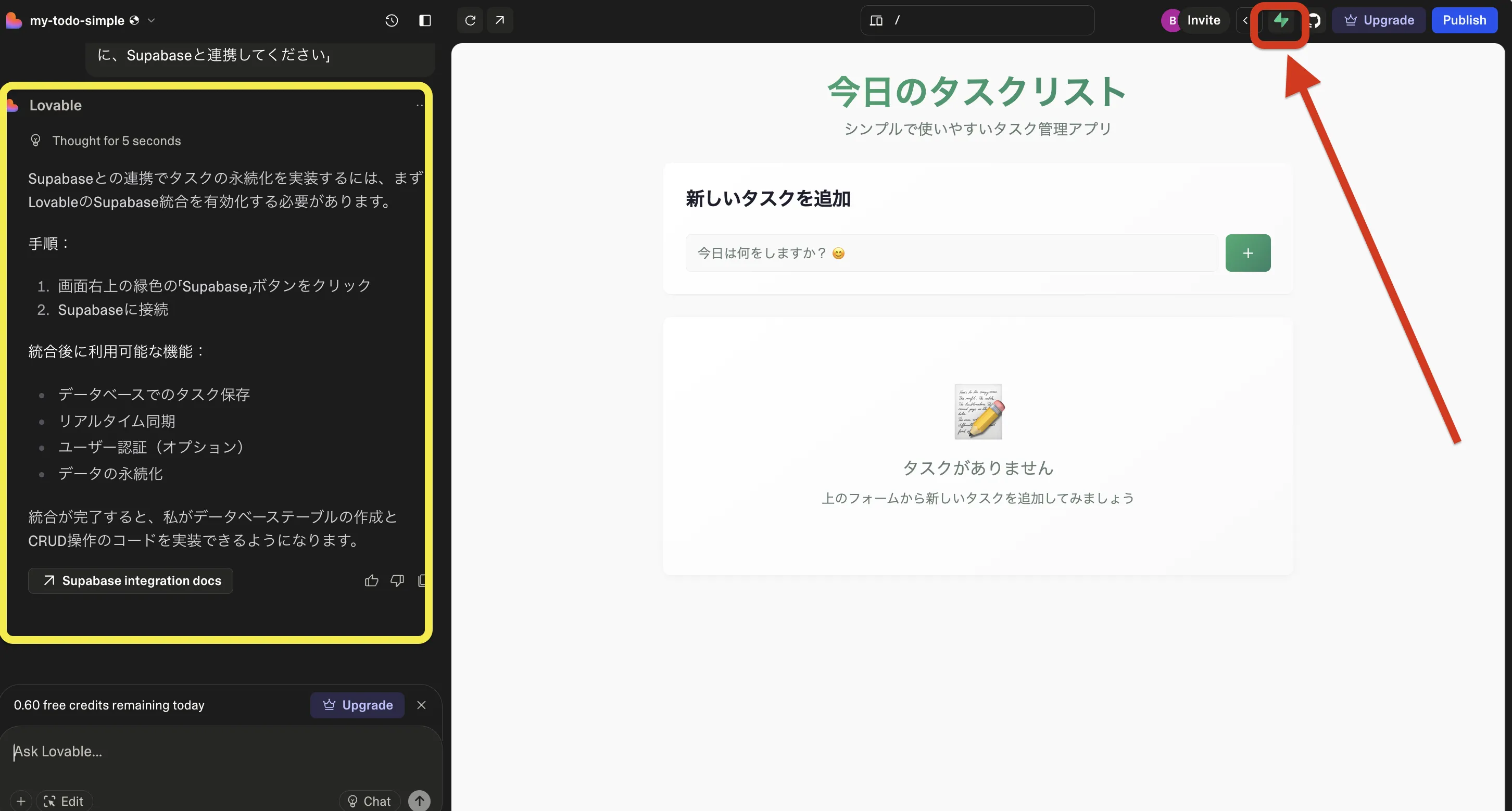
Task: Open the my-todo-simple project dropdown
Action: coord(152,20)
